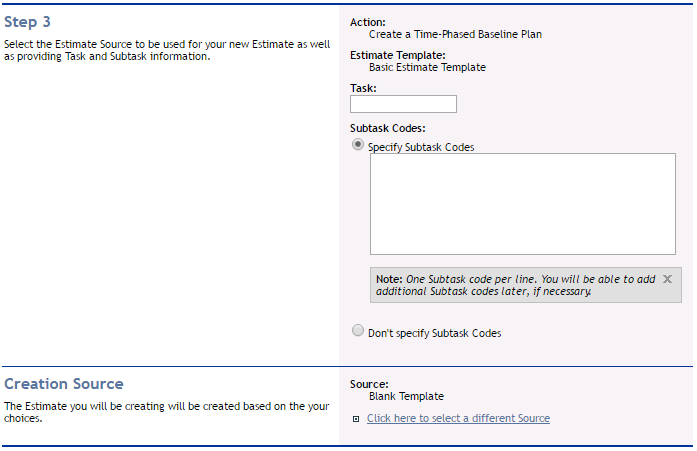This screenshot has height=451, width=697.
Task: Focus the Subtask Codes text area
Action: [523, 204]
